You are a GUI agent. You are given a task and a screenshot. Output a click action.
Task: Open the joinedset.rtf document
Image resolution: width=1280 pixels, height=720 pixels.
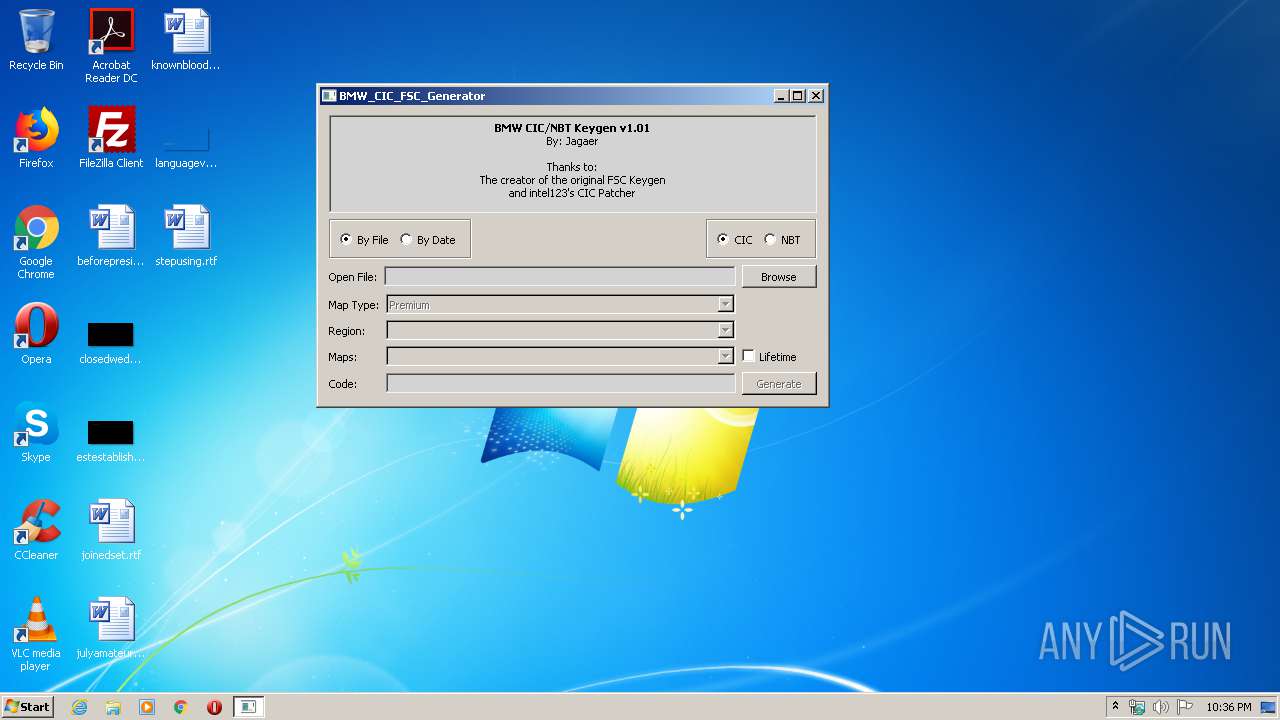click(111, 530)
